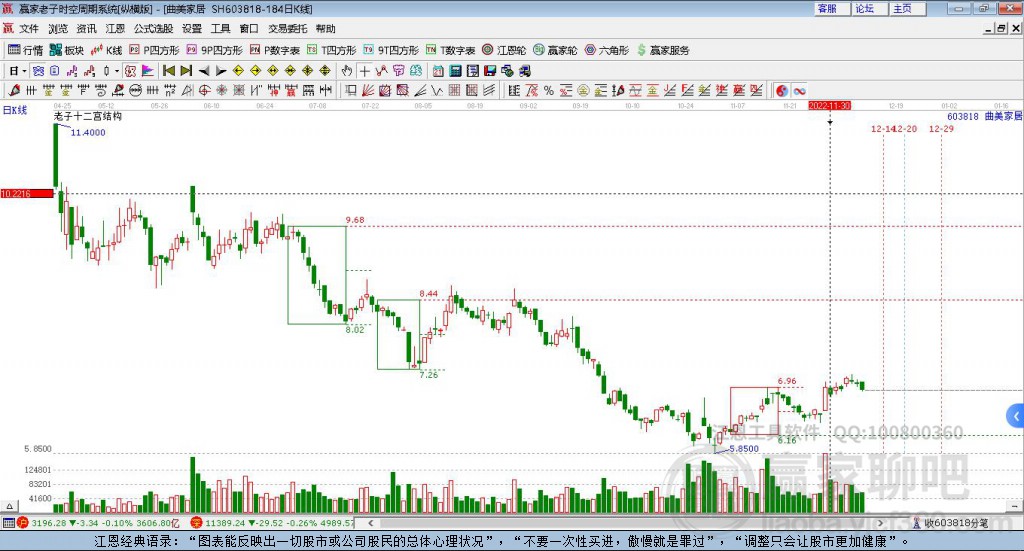
Task: Toggle the crosshair cursor
Action: pyautogui.click(x=365, y=71)
